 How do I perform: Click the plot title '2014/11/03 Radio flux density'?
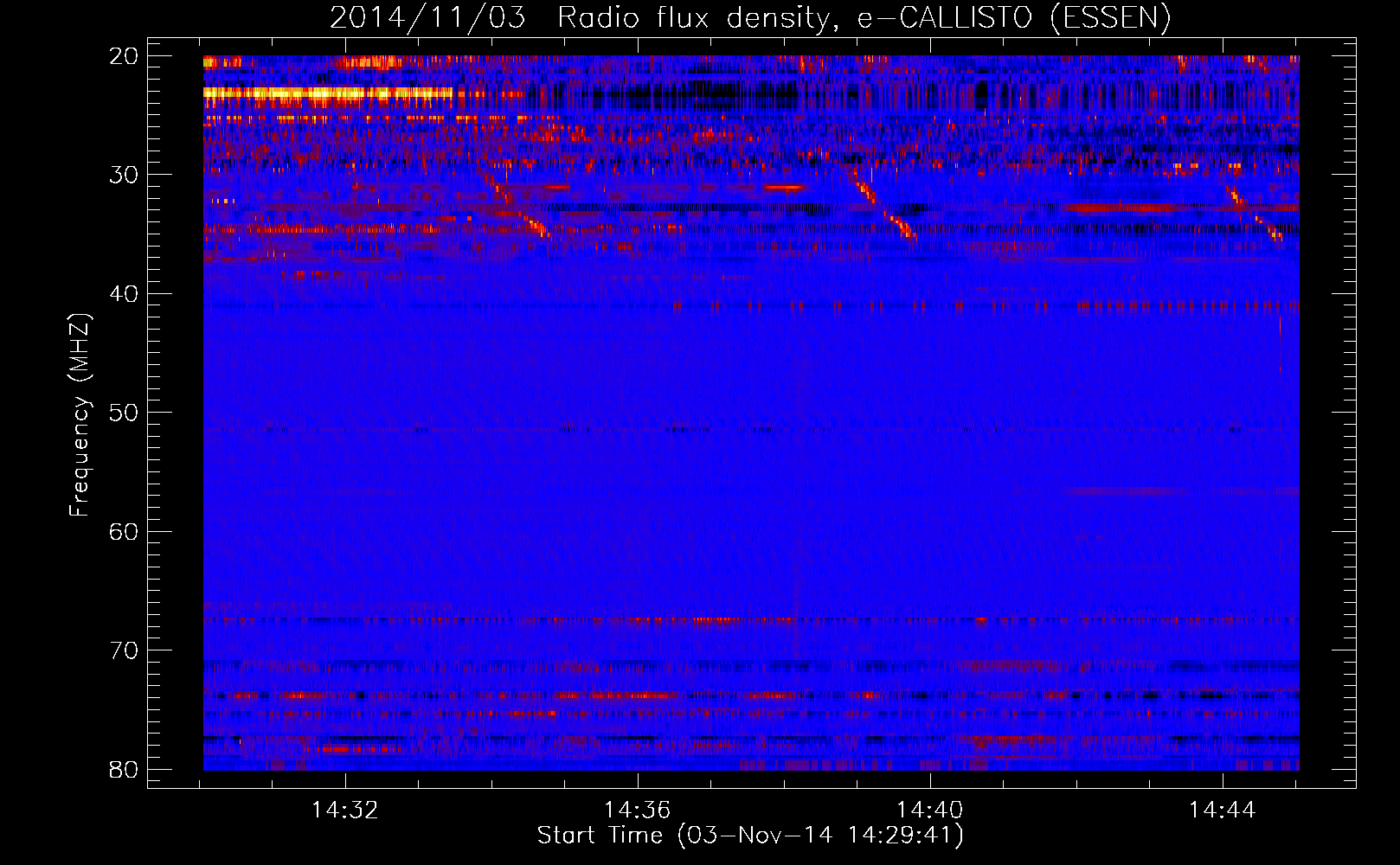tap(750, 17)
